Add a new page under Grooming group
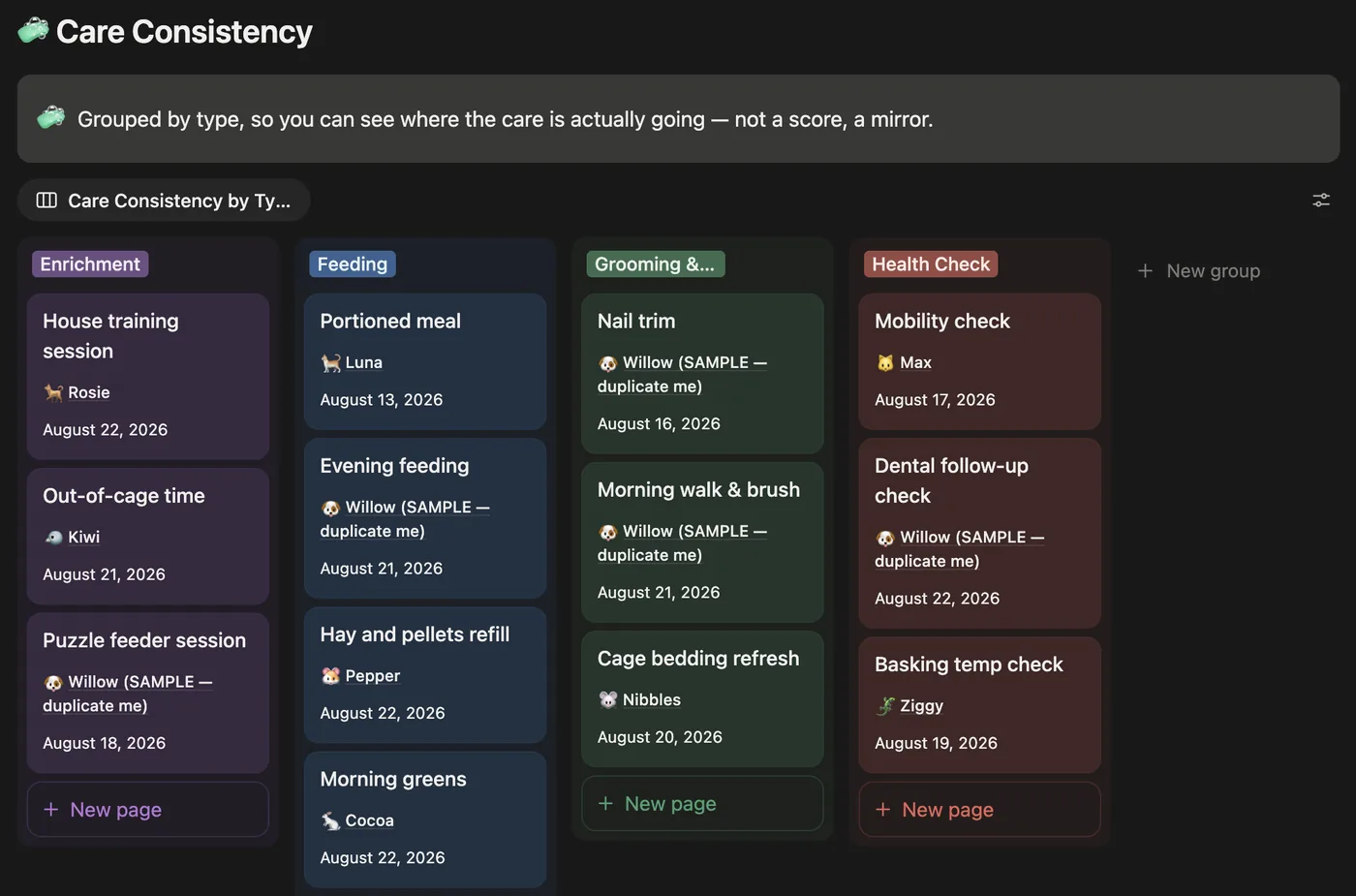The width and height of the screenshot is (1356, 896). tap(702, 804)
